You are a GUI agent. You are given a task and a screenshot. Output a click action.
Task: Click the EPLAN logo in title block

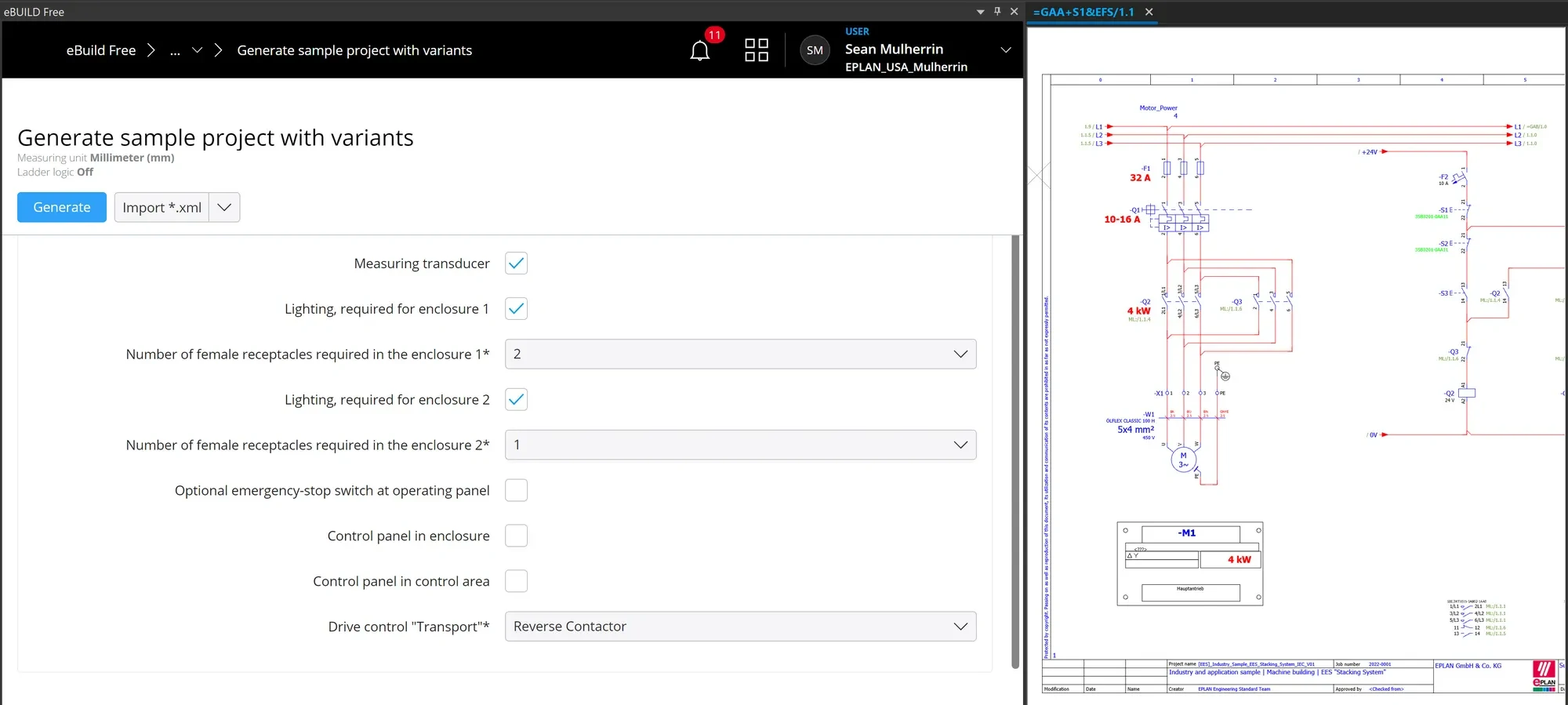[x=1544, y=675]
